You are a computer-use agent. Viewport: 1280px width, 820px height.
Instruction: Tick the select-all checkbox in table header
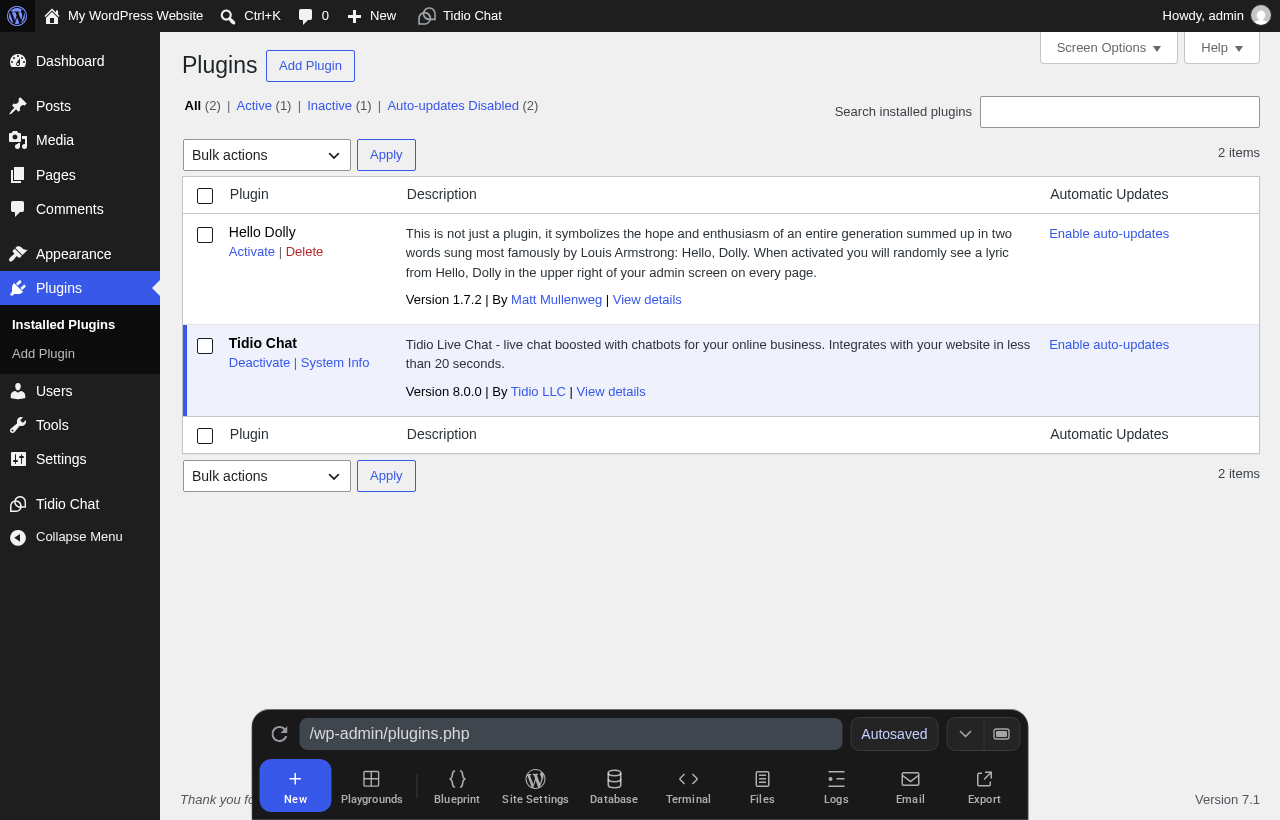(205, 196)
